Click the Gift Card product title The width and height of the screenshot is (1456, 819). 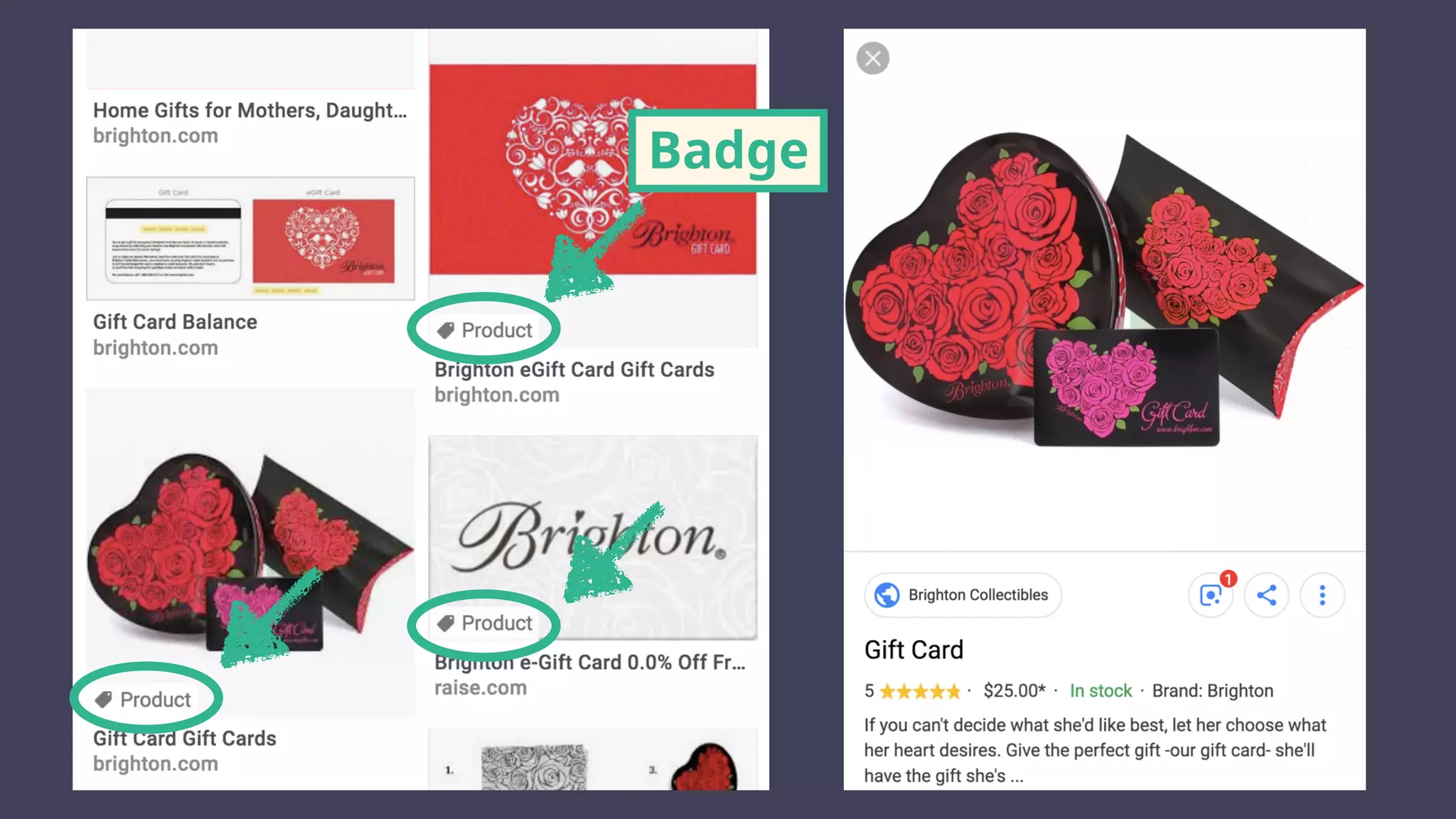(x=914, y=650)
